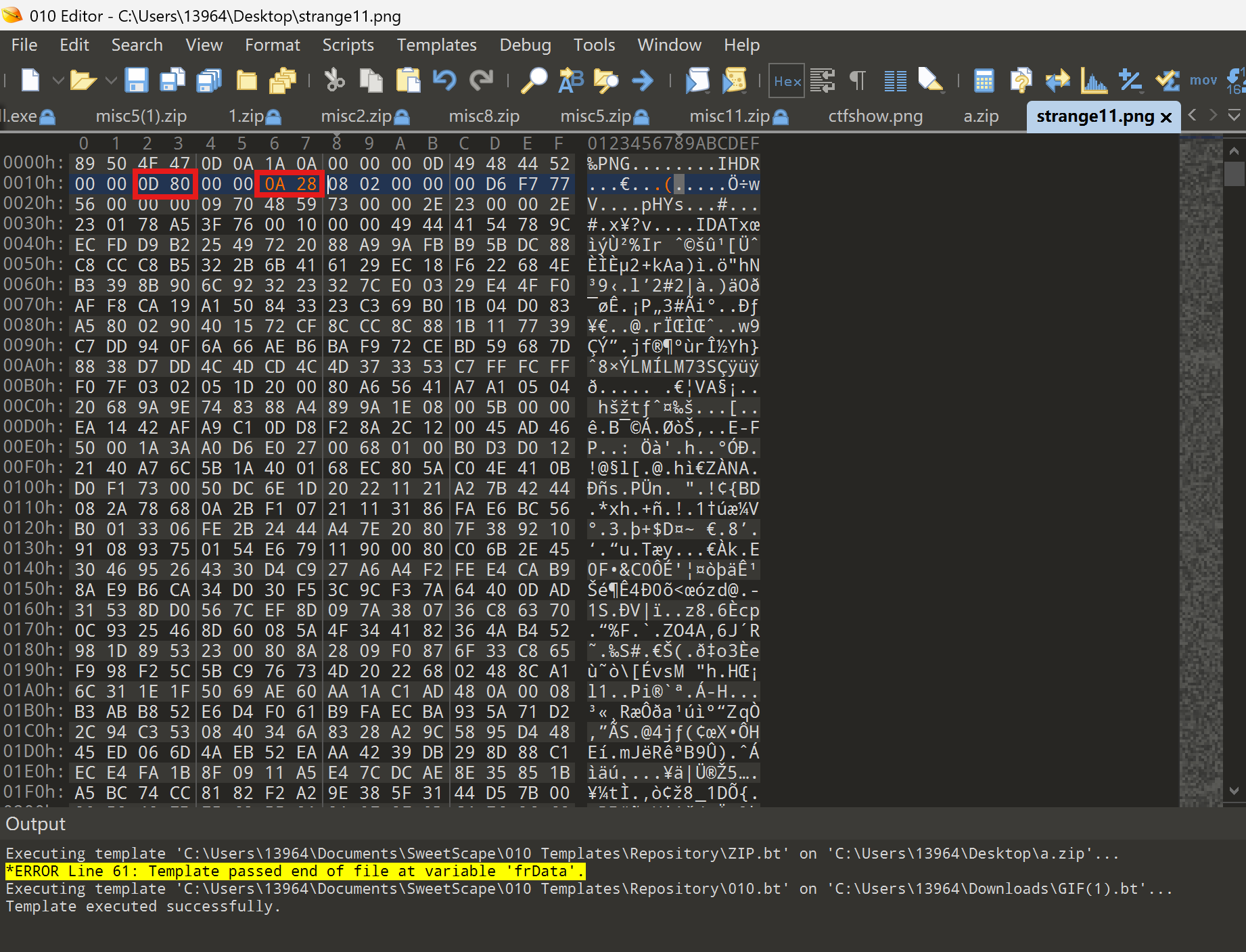Toggle word wrap icon
The height and width of the screenshot is (952, 1246).
(x=823, y=81)
